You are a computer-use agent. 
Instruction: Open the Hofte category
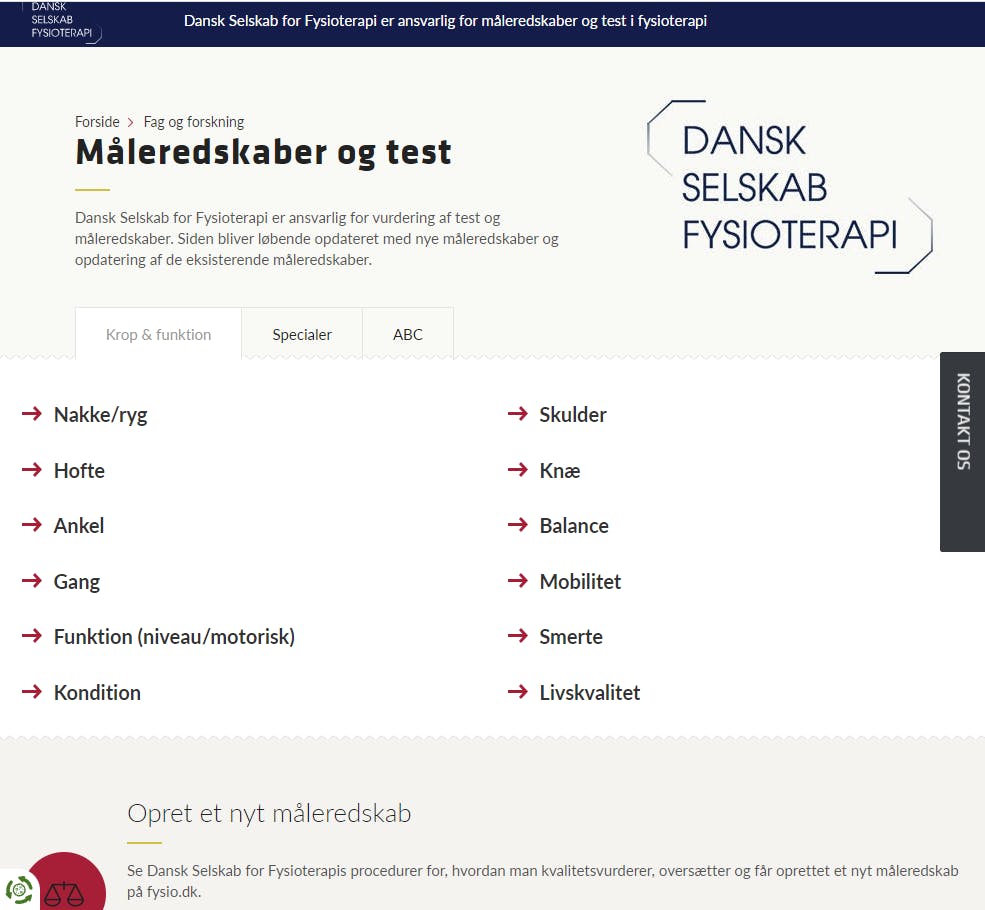79,470
